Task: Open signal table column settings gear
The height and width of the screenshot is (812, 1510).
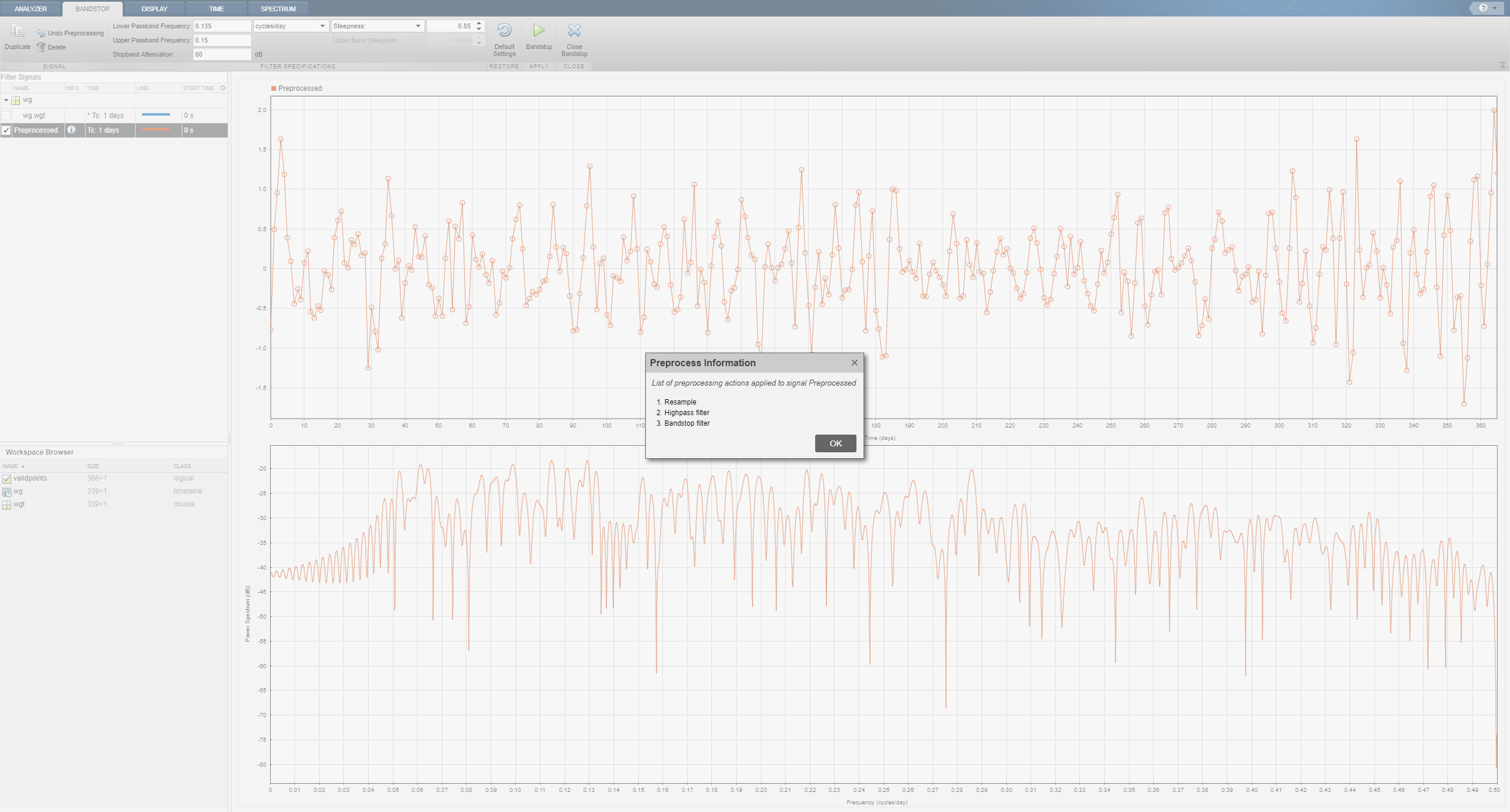Action: pos(223,88)
